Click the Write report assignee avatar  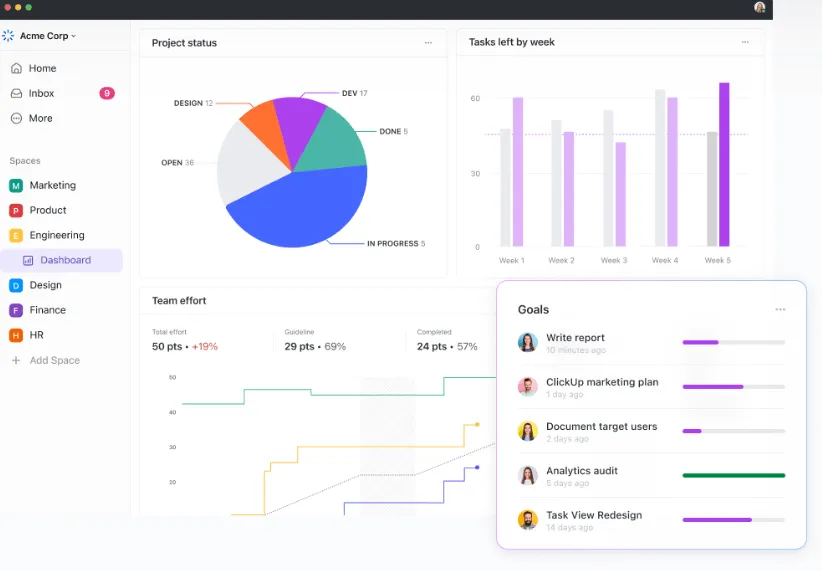(x=527, y=342)
